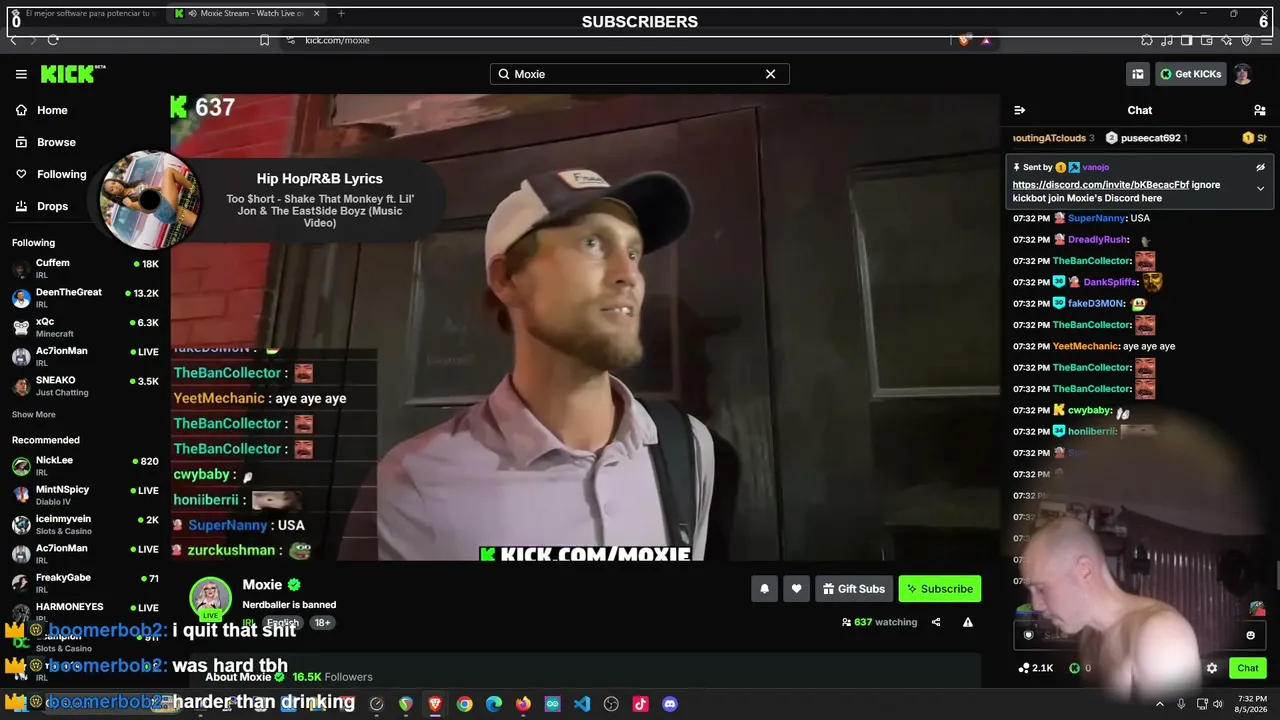Open the browser main menu
Screen dimensions: 1280x720
(1266, 40)
